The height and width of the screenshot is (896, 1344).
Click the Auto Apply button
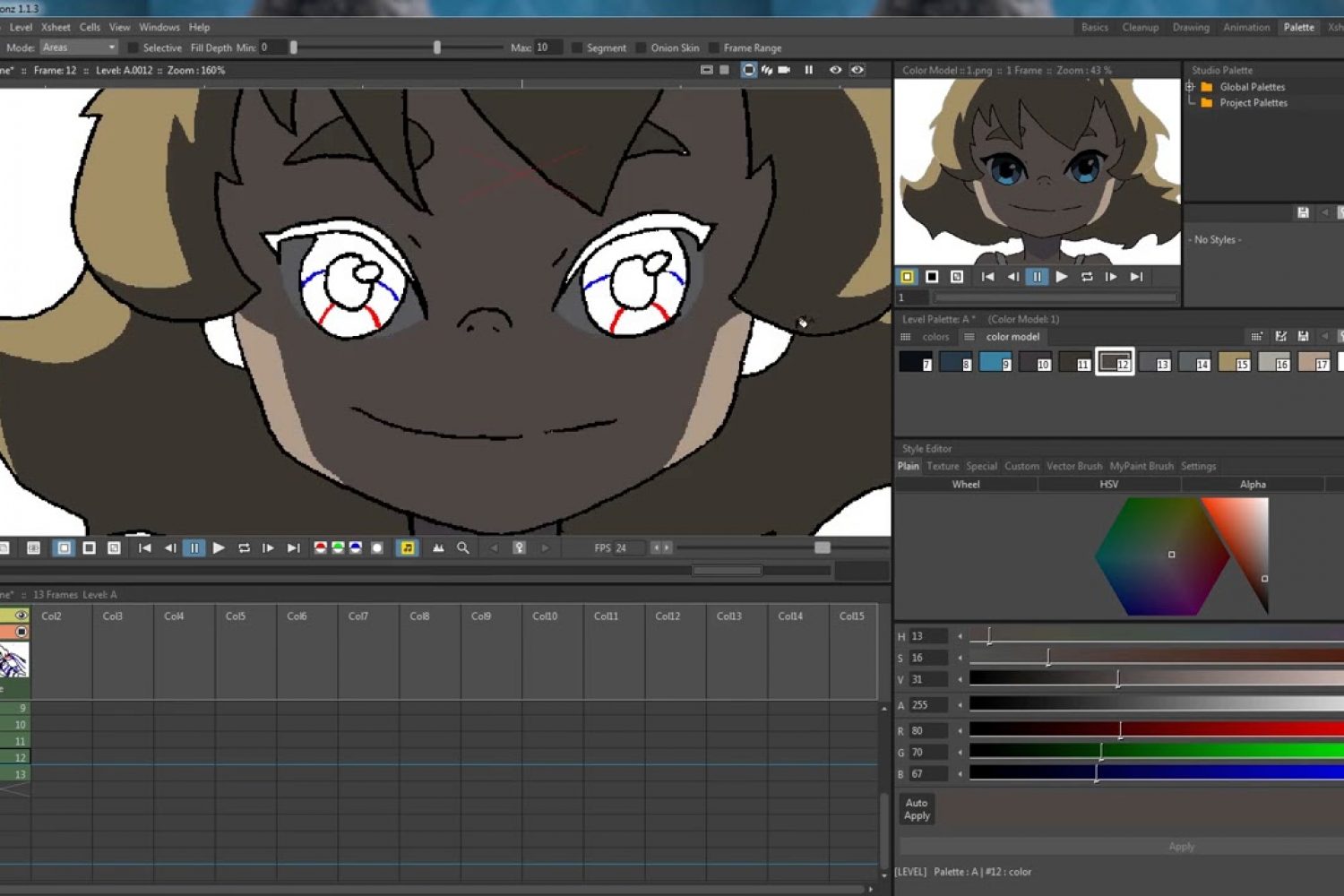click(x=917, y=810)
